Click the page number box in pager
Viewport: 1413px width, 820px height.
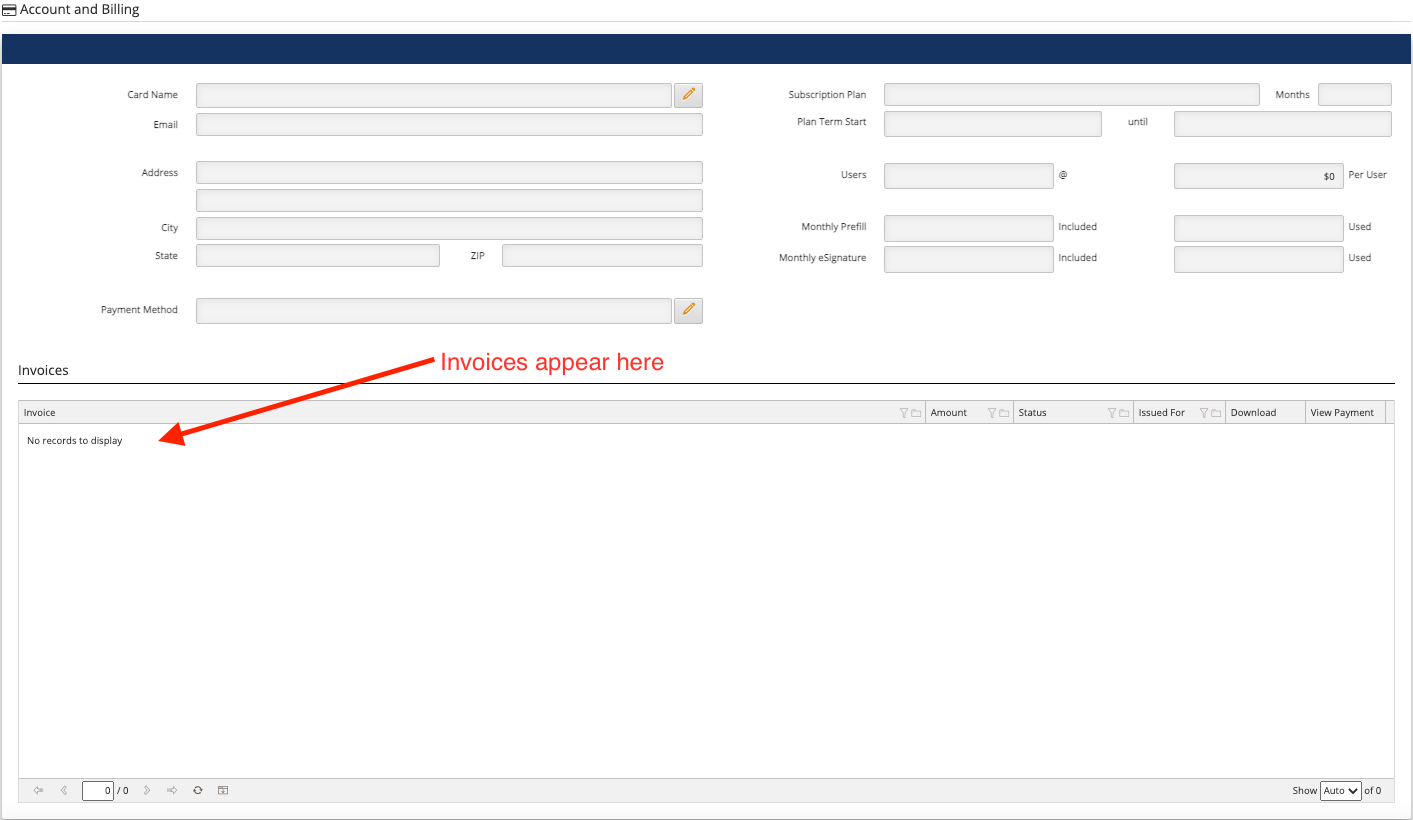pyautogui.click(x=98, y=790)
